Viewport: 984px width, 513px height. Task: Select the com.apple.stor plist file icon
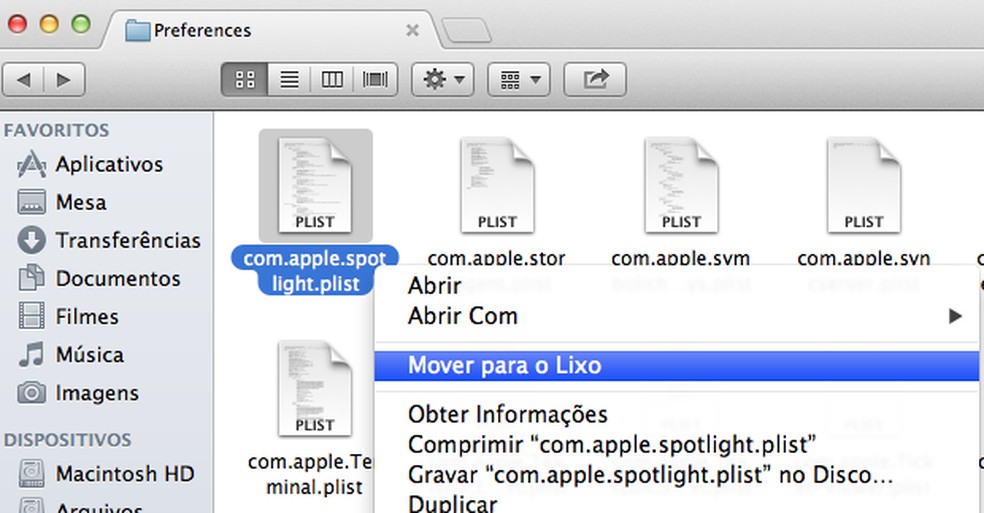[497, 186]
